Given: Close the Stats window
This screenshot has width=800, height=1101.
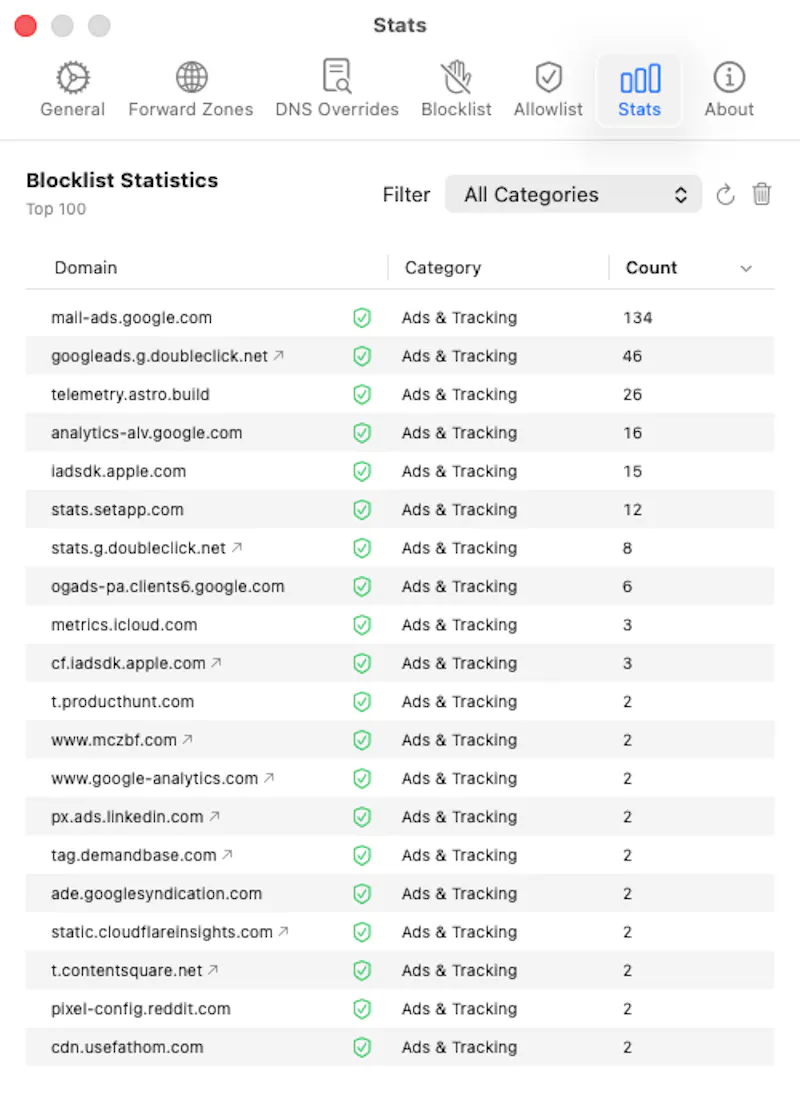Looking at the screenshot, I should tap(26, 25).
